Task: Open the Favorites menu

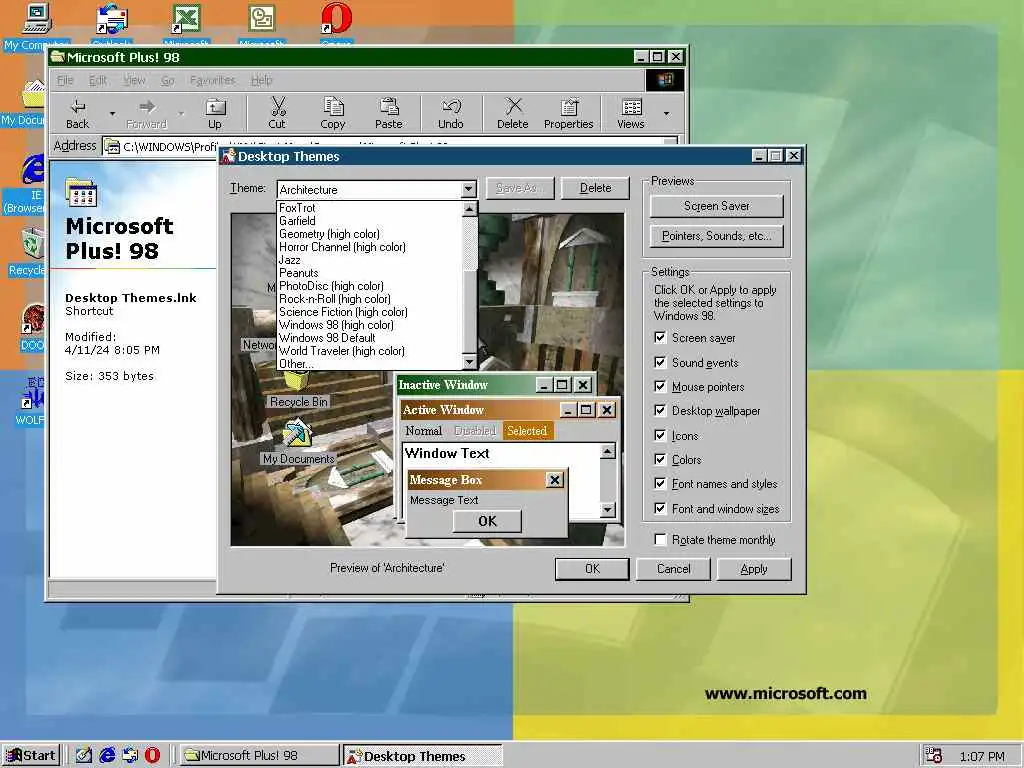Action: point(213,80)
